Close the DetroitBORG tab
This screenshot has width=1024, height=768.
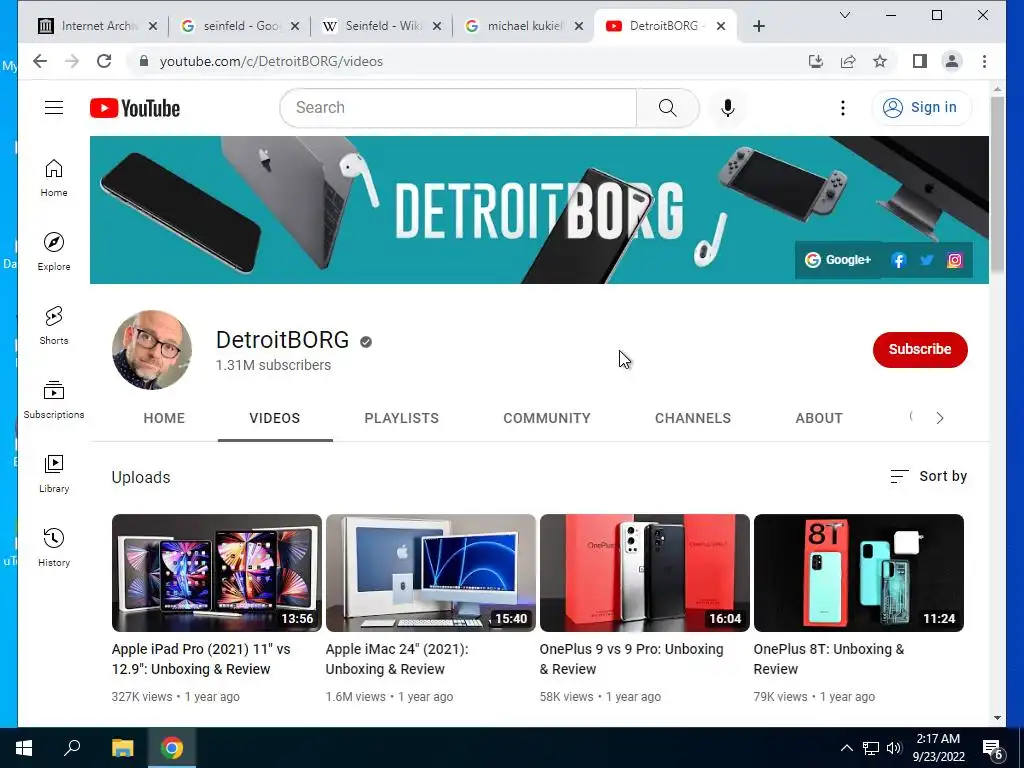coord(721,26)
